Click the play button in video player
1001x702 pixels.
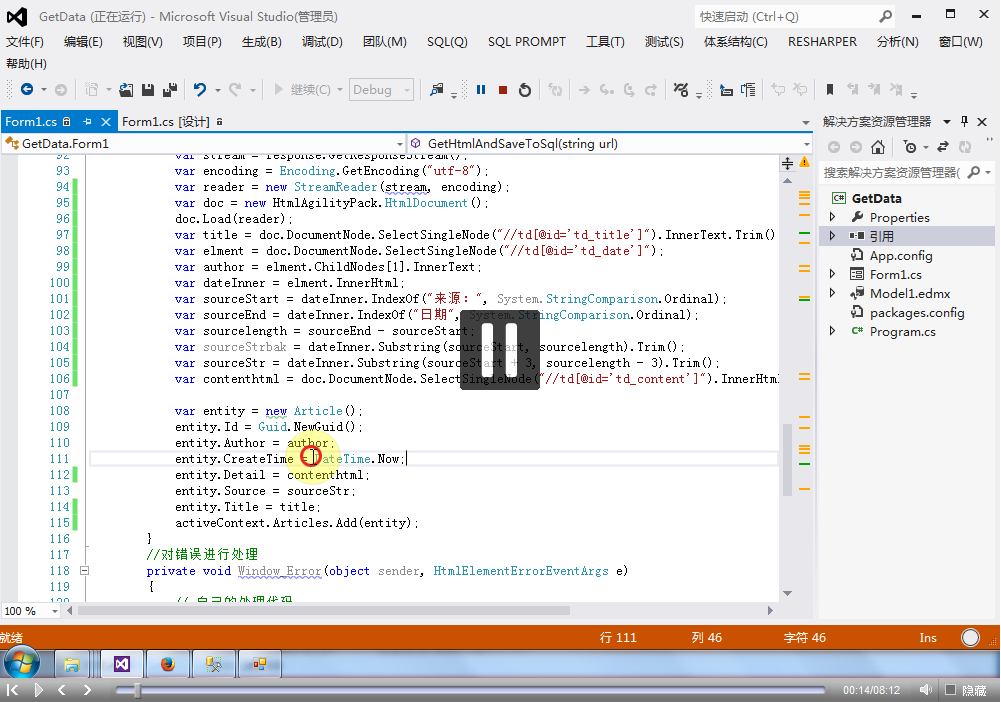38,690
